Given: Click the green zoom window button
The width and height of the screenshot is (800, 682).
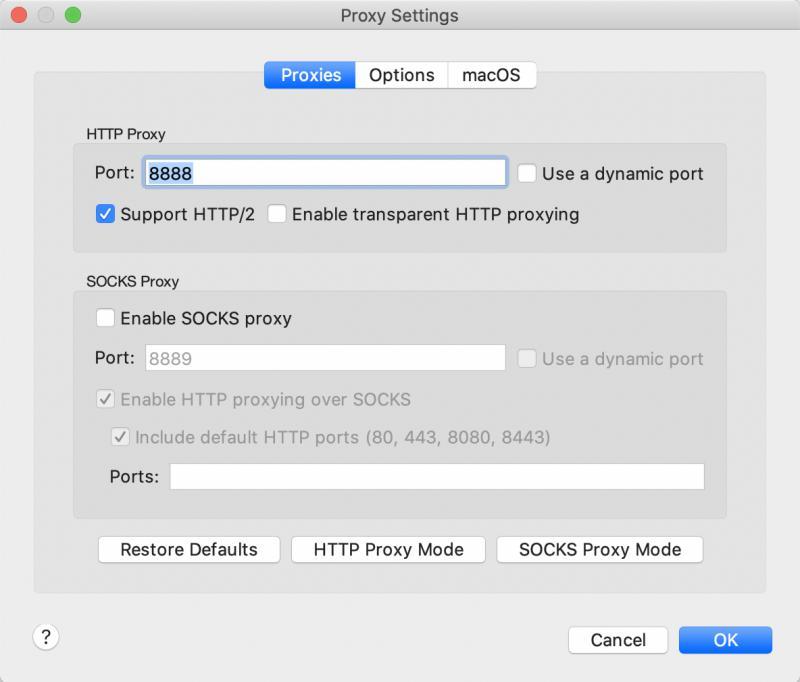Looking at the screenshot, I should [x=73, y=15].
